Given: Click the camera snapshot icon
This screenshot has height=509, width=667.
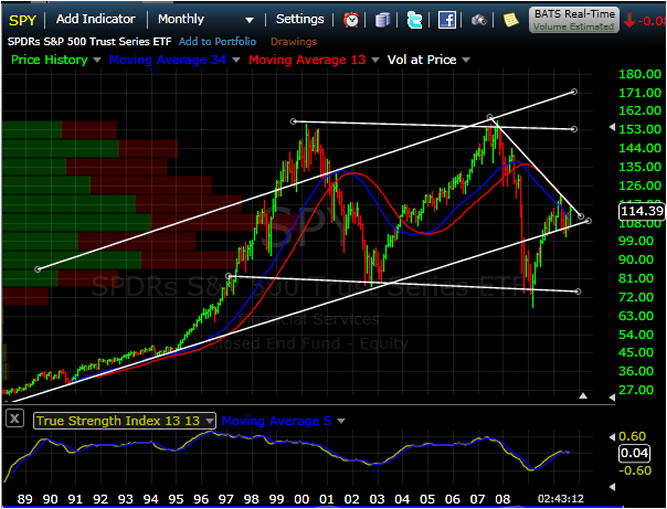Looking at the screenshot, I should pyautogui.click(x=479, y=20).
